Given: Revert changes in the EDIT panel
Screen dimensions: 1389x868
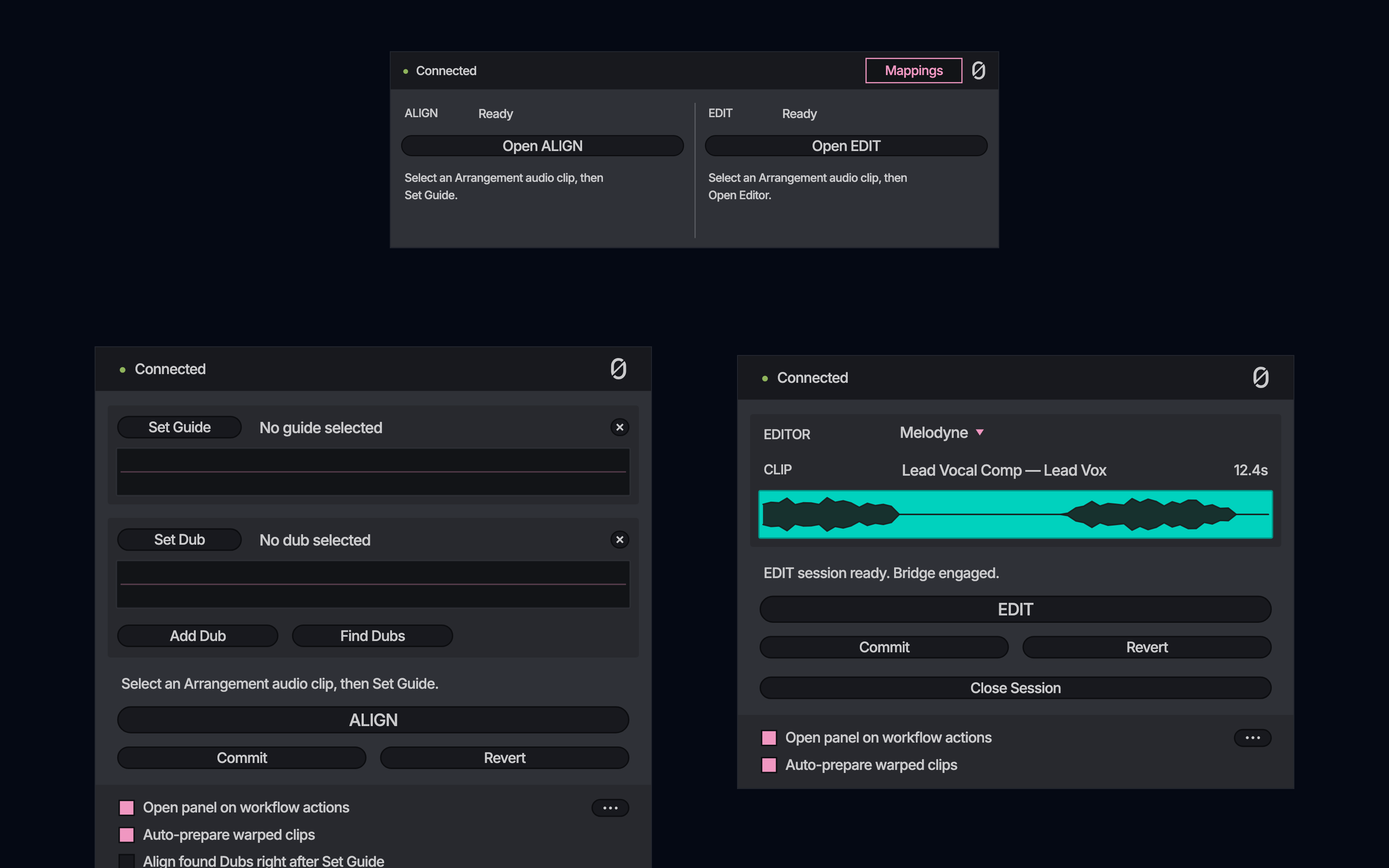Looking at the screenshot, I should (1147, 647).
